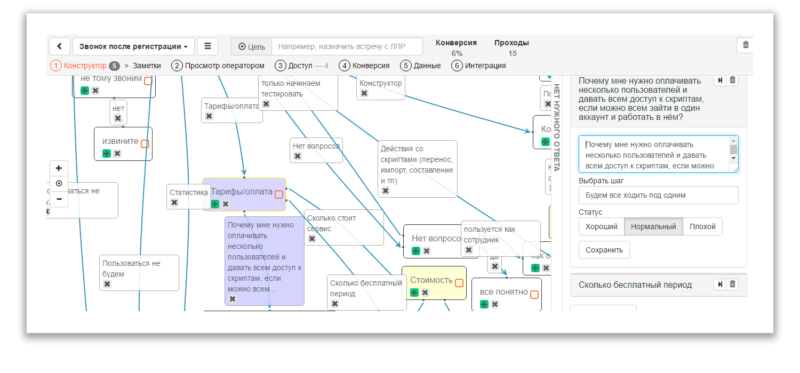The image size is (800, 373).
Task: Focus the answer text area in side panel
Action: [x=658, y=154]
